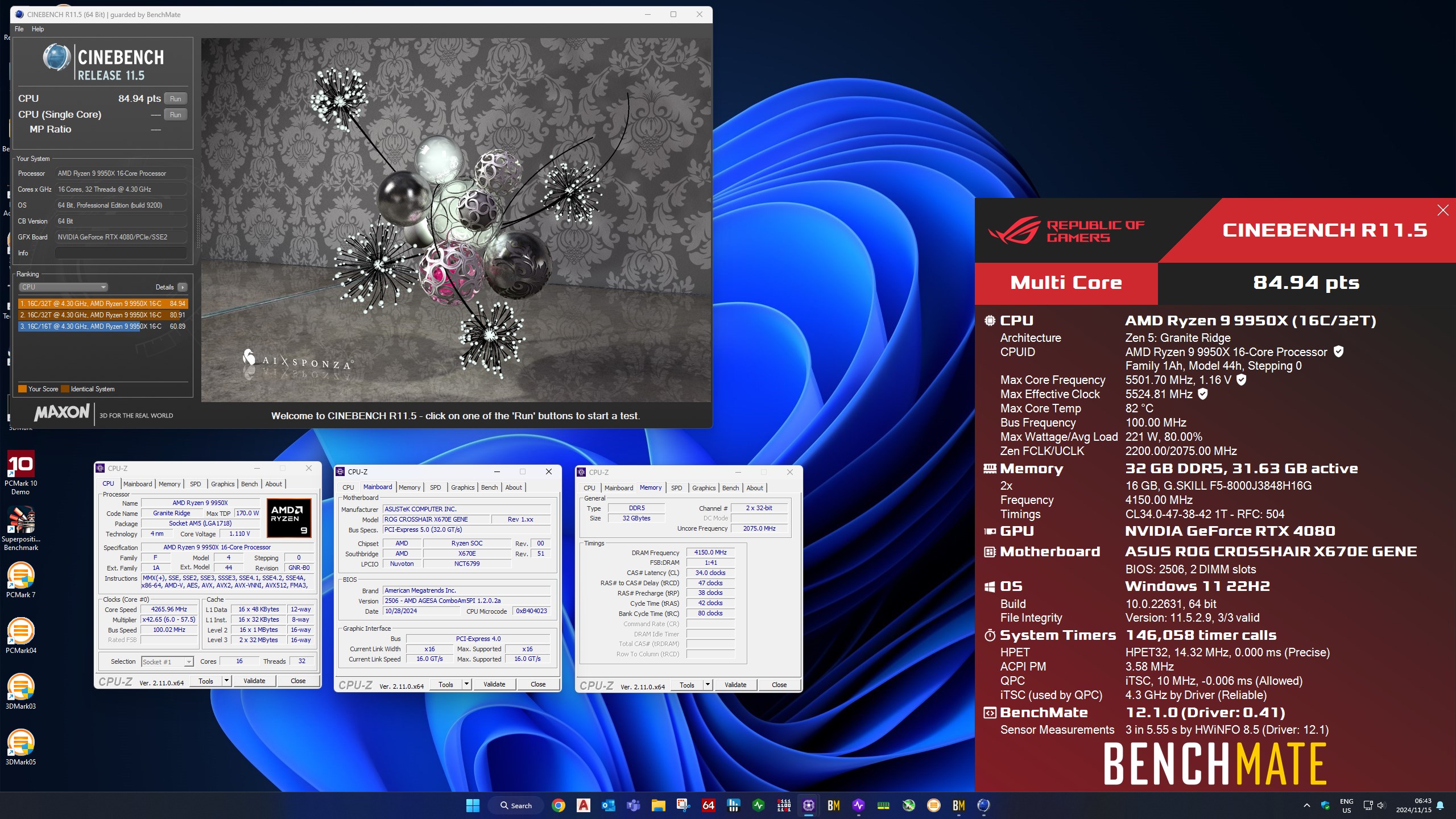Open the taskbar Search box
This screenshot has height=819, width=1456.
[516, 805]
